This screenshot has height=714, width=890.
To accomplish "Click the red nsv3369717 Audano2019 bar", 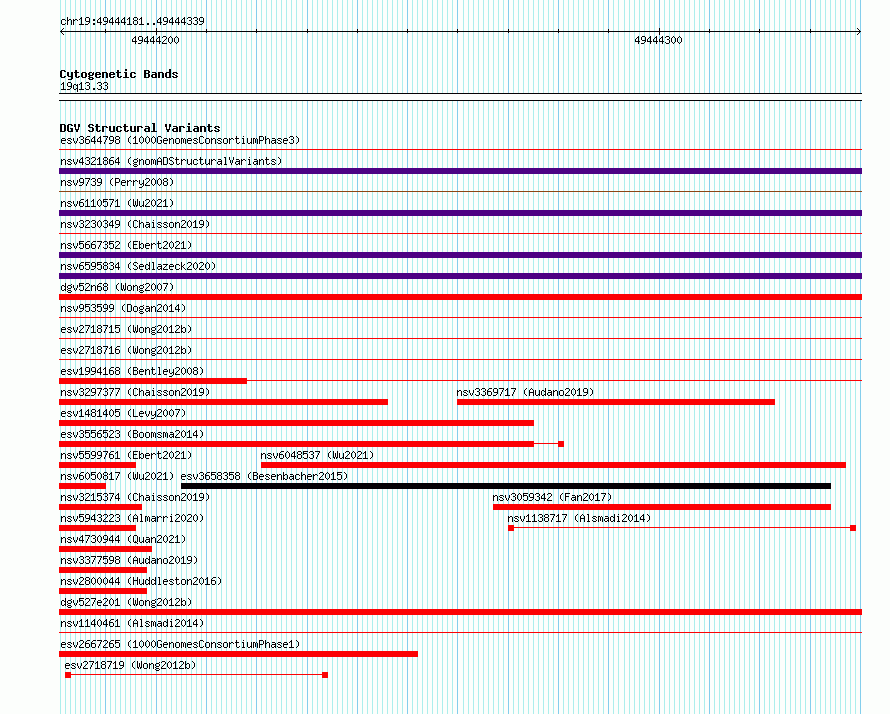I will [x=616, y=402].
